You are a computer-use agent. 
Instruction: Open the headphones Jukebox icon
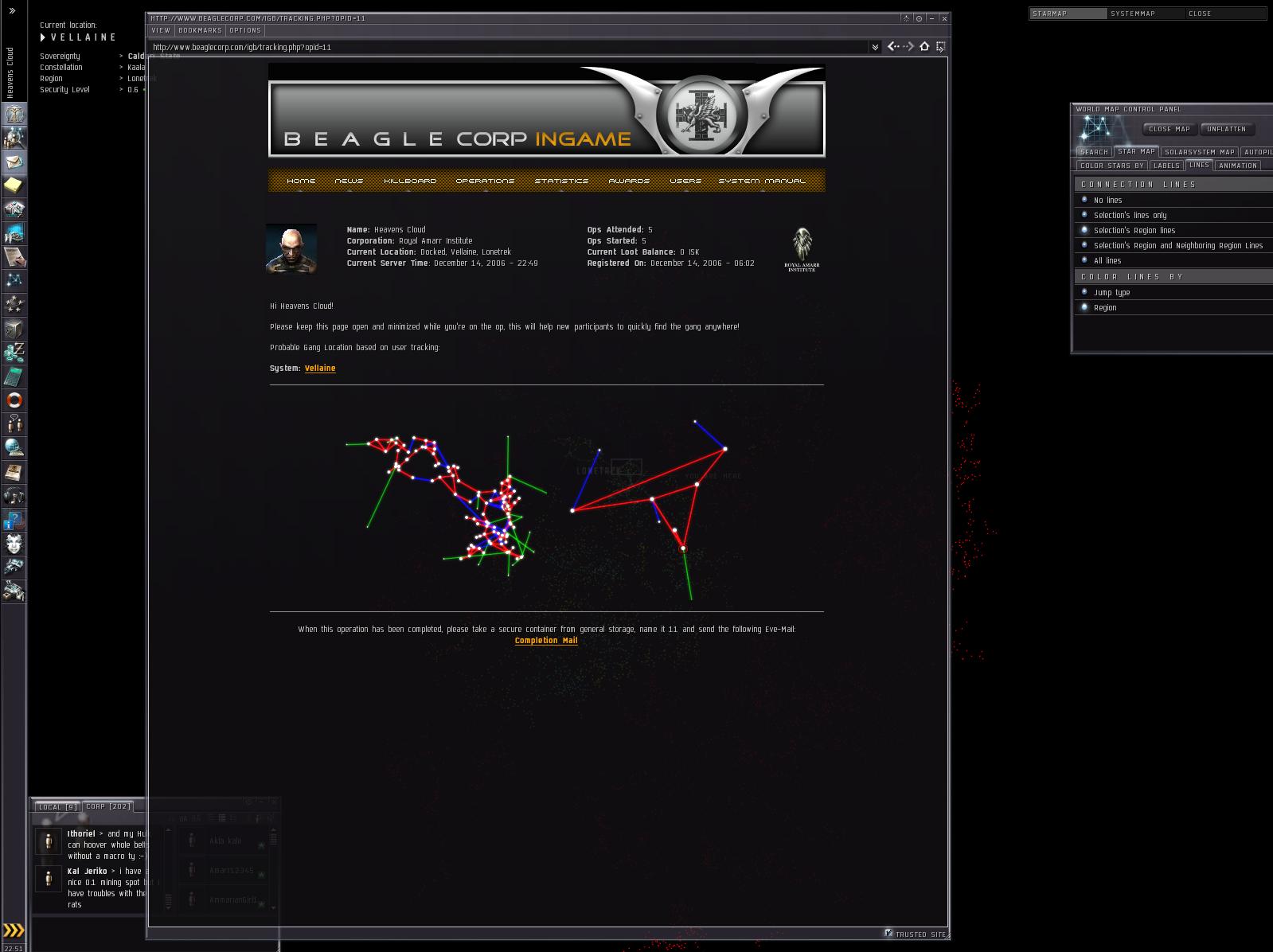pos(14,496)
